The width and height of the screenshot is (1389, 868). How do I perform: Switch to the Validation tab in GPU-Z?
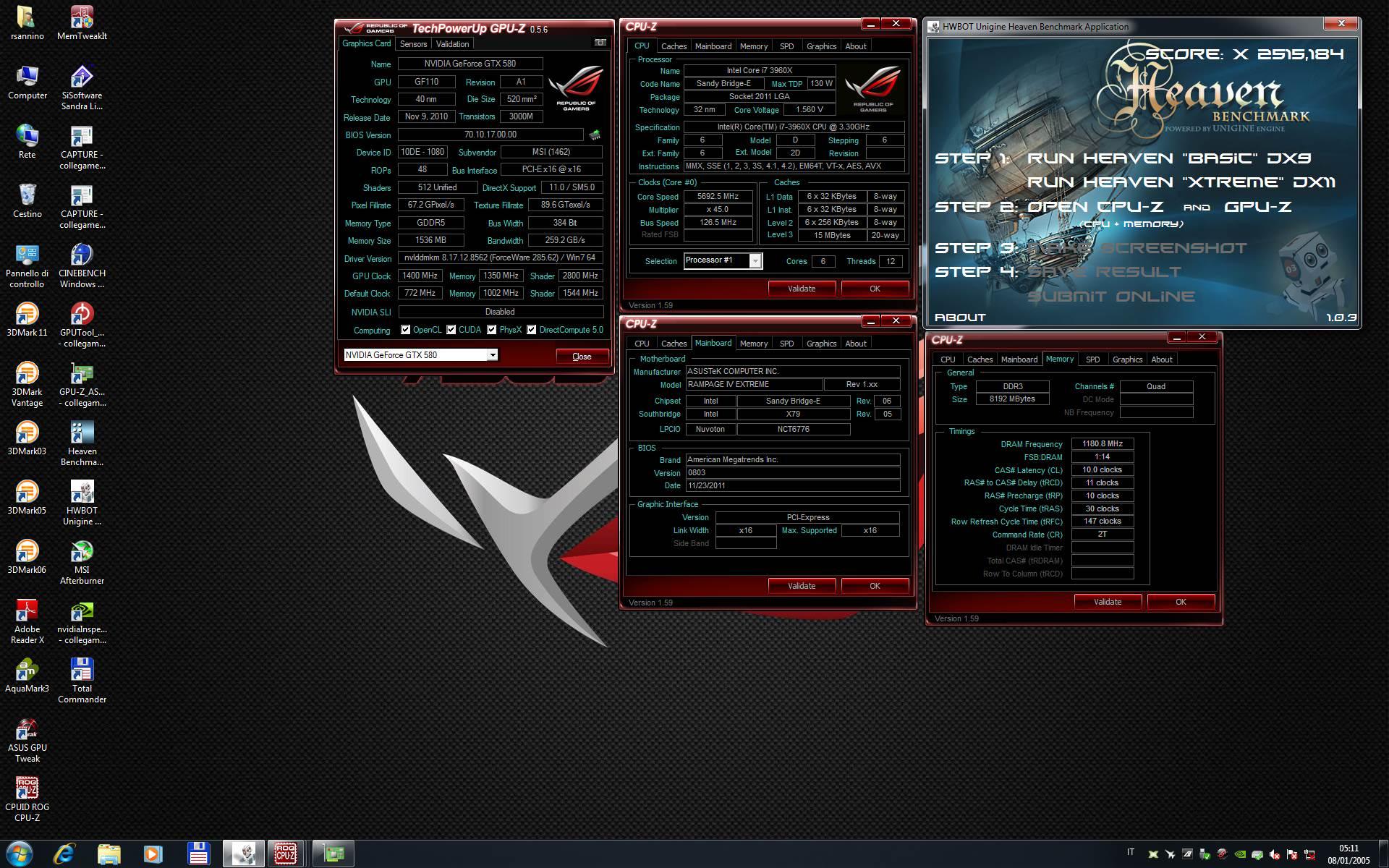453,44
